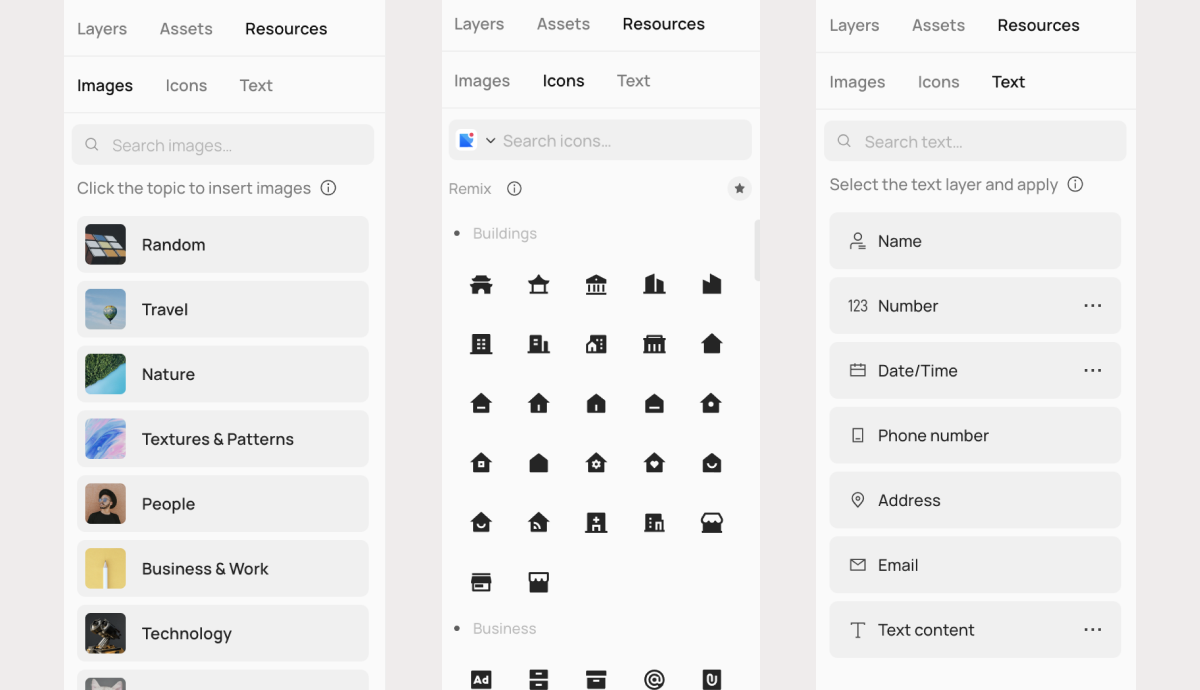Insert the at-sign @ icon
The height and width of the screenshot is (690, 1200).
[x=654, y=680]
